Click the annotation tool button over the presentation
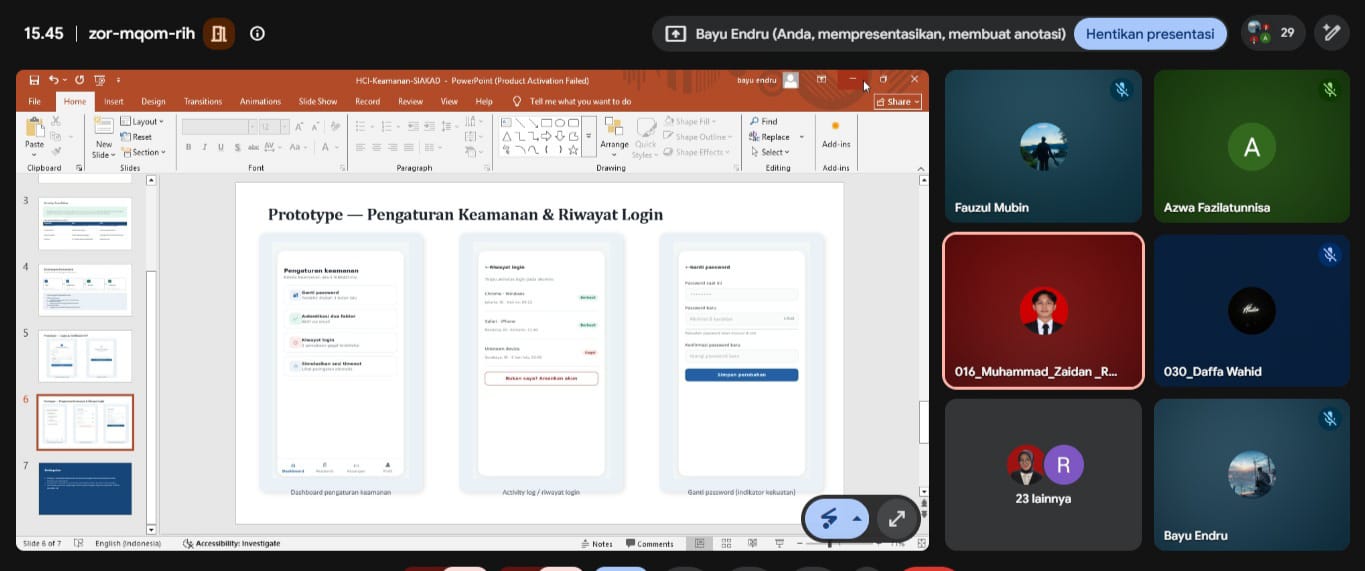The image size is (1365, 571). 830,518
